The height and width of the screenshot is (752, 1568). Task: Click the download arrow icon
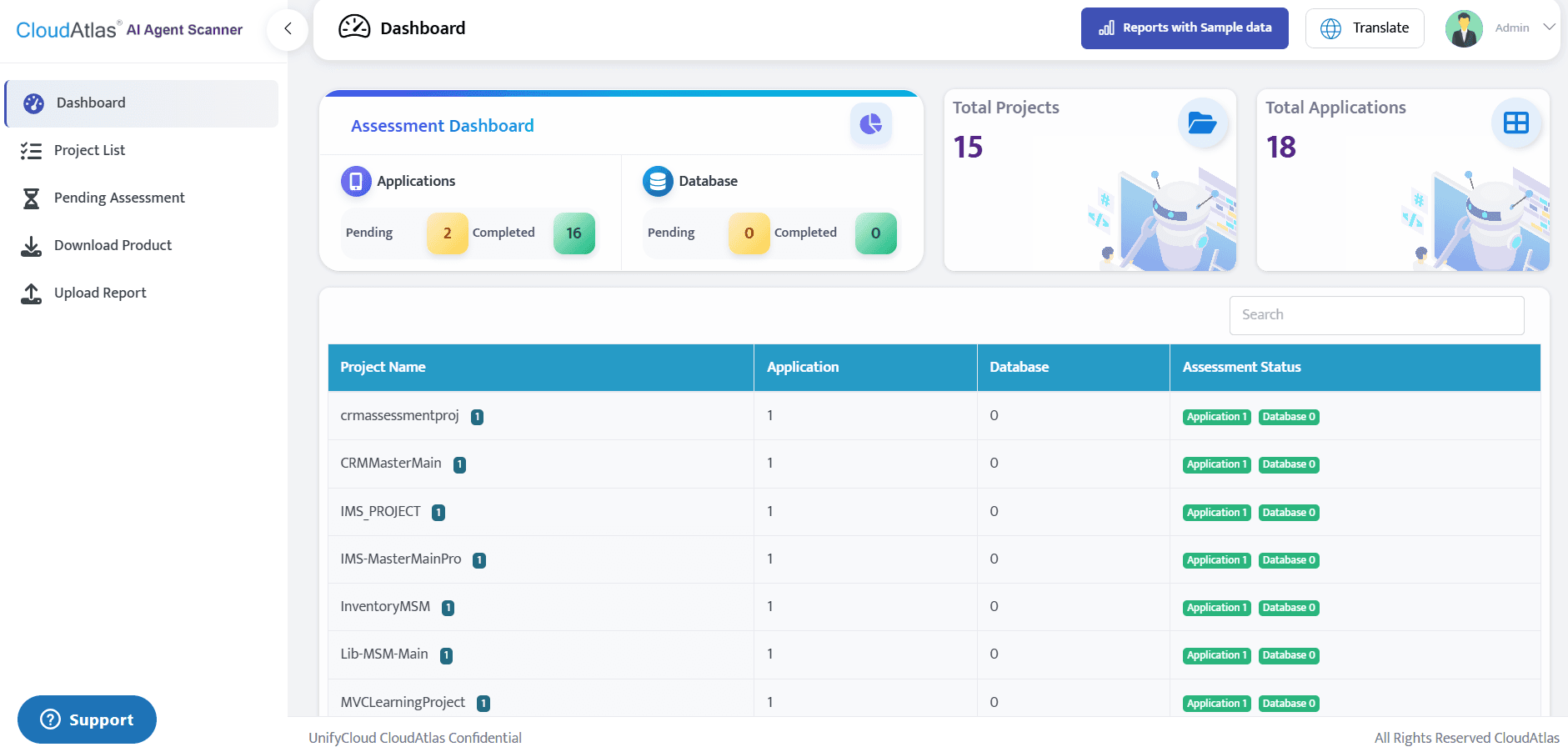[31, 246]
